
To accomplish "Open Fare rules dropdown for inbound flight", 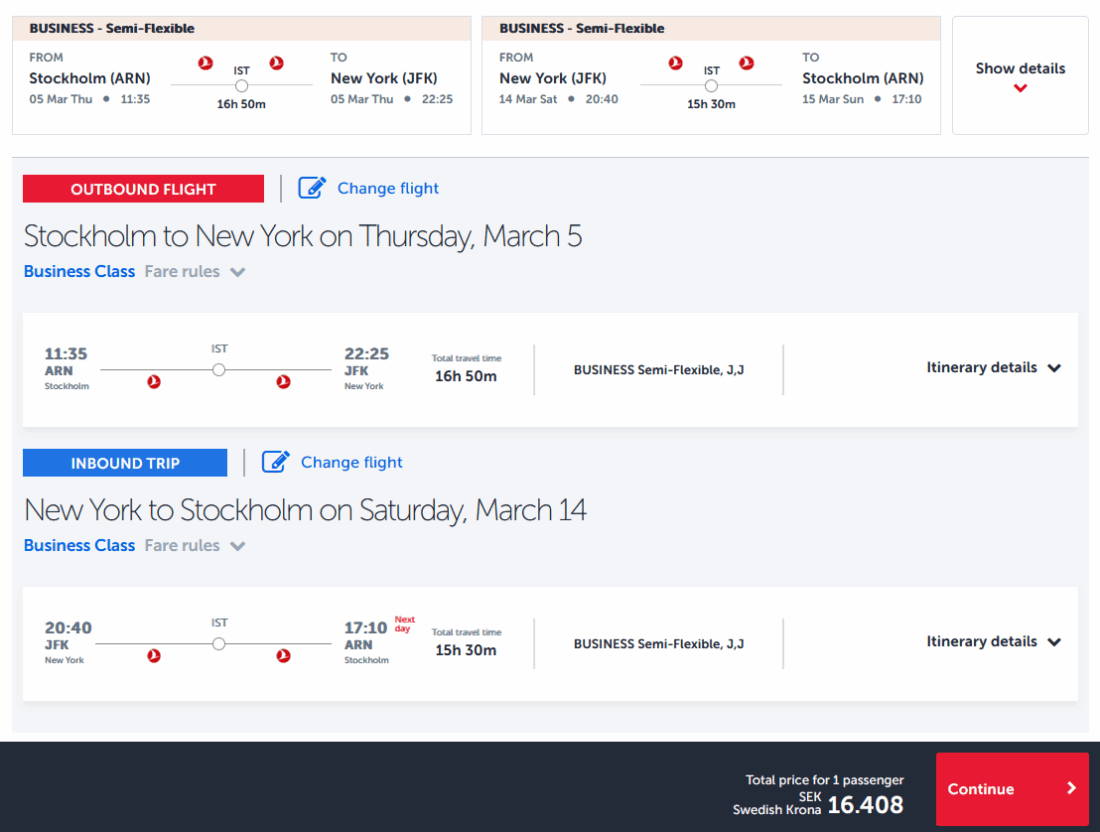I will (195, 546).
